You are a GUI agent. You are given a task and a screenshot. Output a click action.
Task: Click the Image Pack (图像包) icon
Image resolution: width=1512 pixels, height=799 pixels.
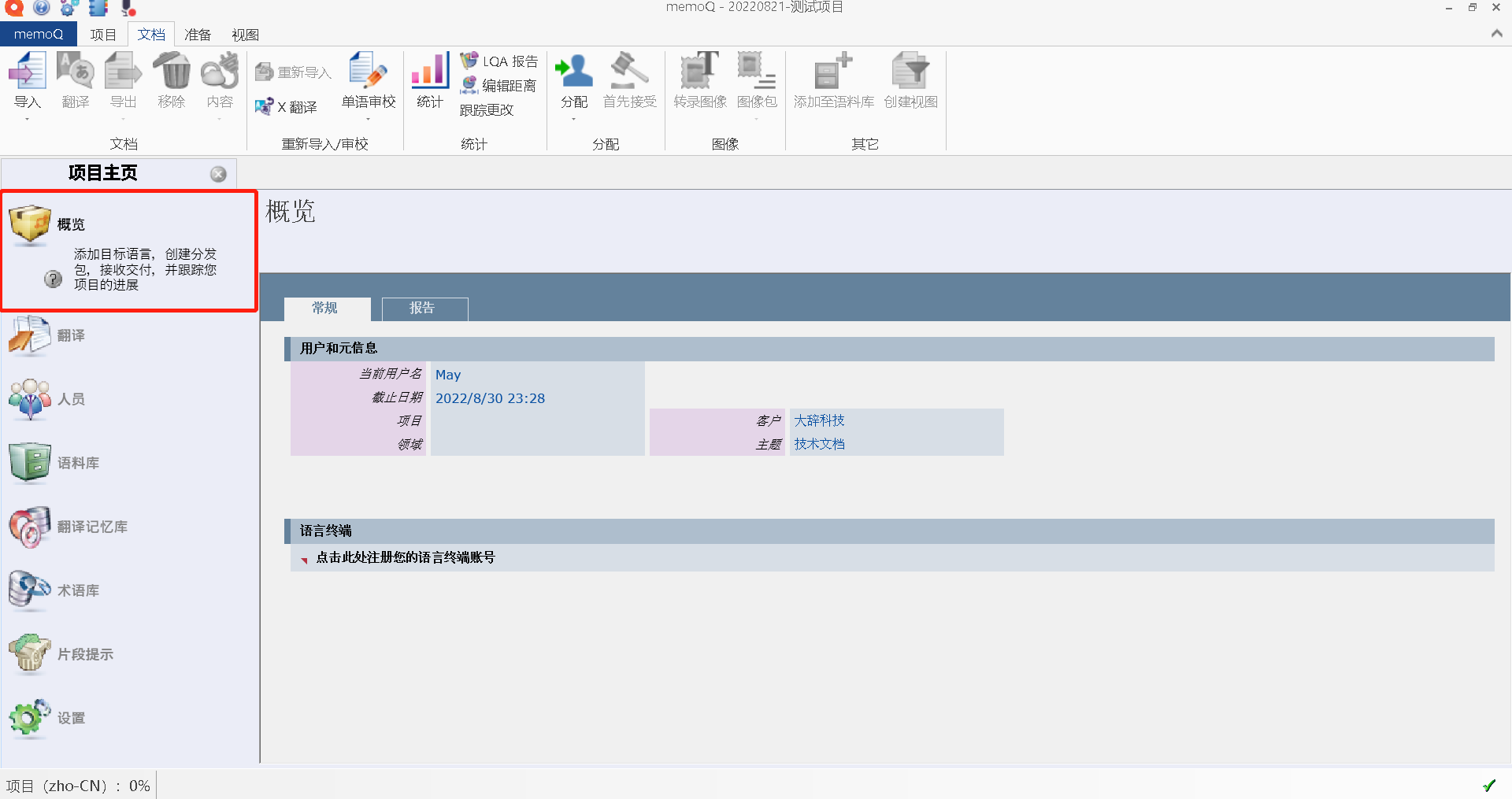pyautogui.click(x=757, y=71)
